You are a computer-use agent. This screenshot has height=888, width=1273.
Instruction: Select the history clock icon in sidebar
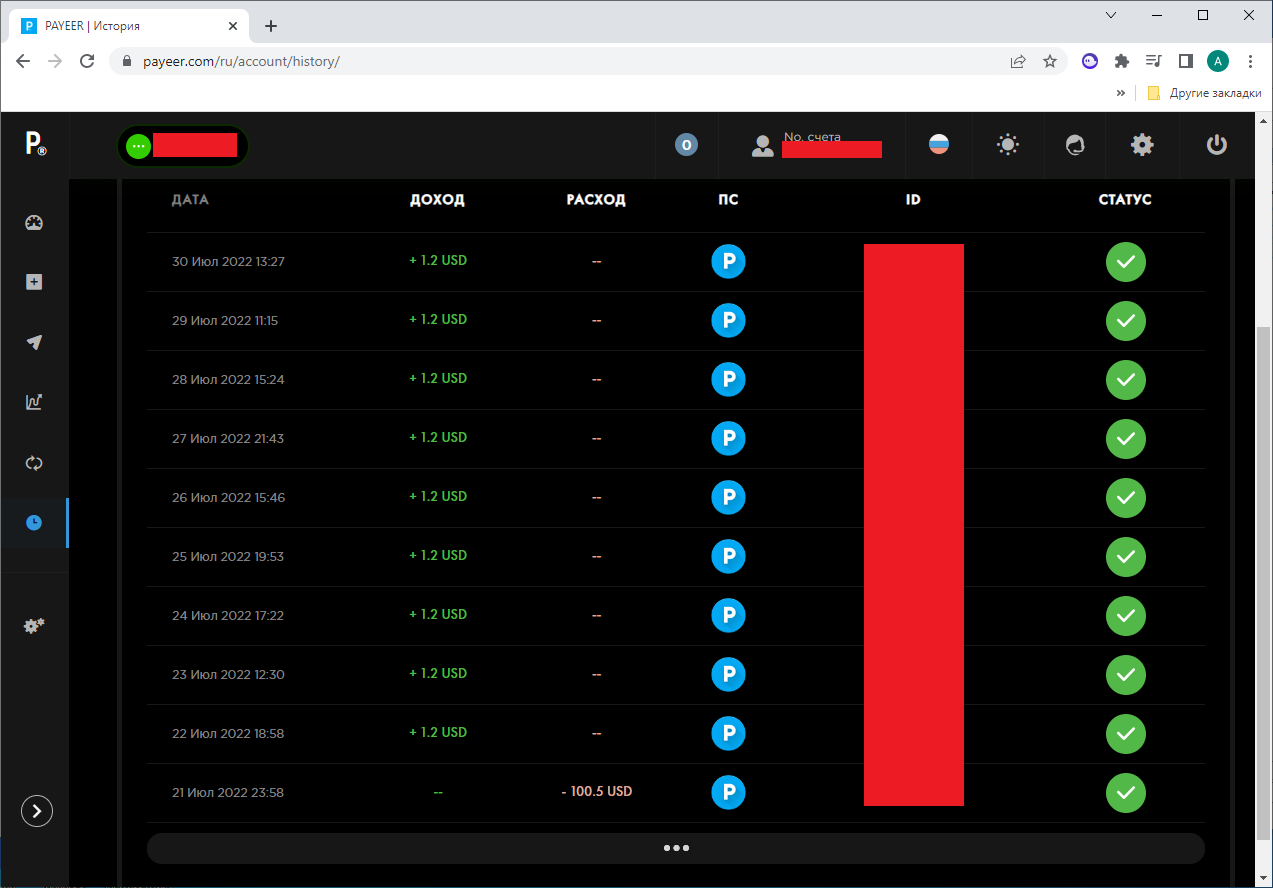point(34,522)
